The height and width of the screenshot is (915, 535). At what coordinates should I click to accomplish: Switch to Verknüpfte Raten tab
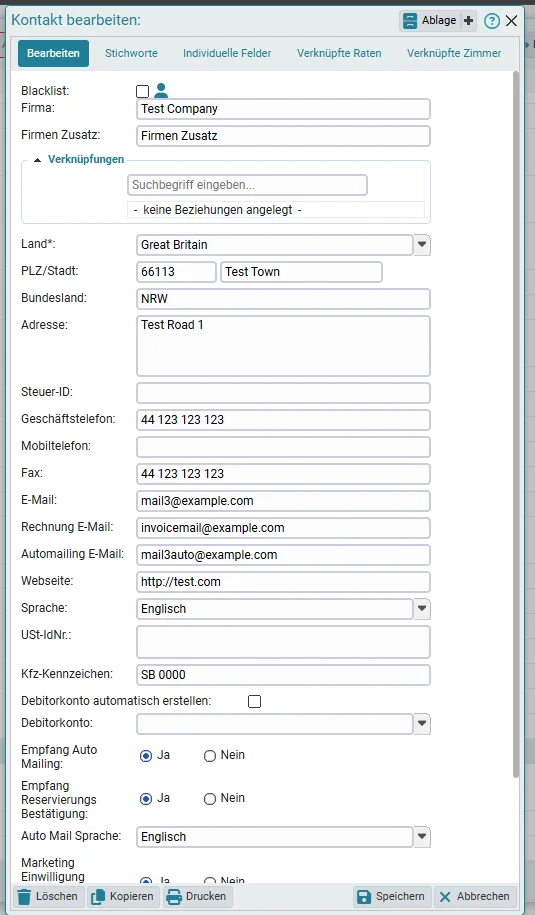click(339, 53)
